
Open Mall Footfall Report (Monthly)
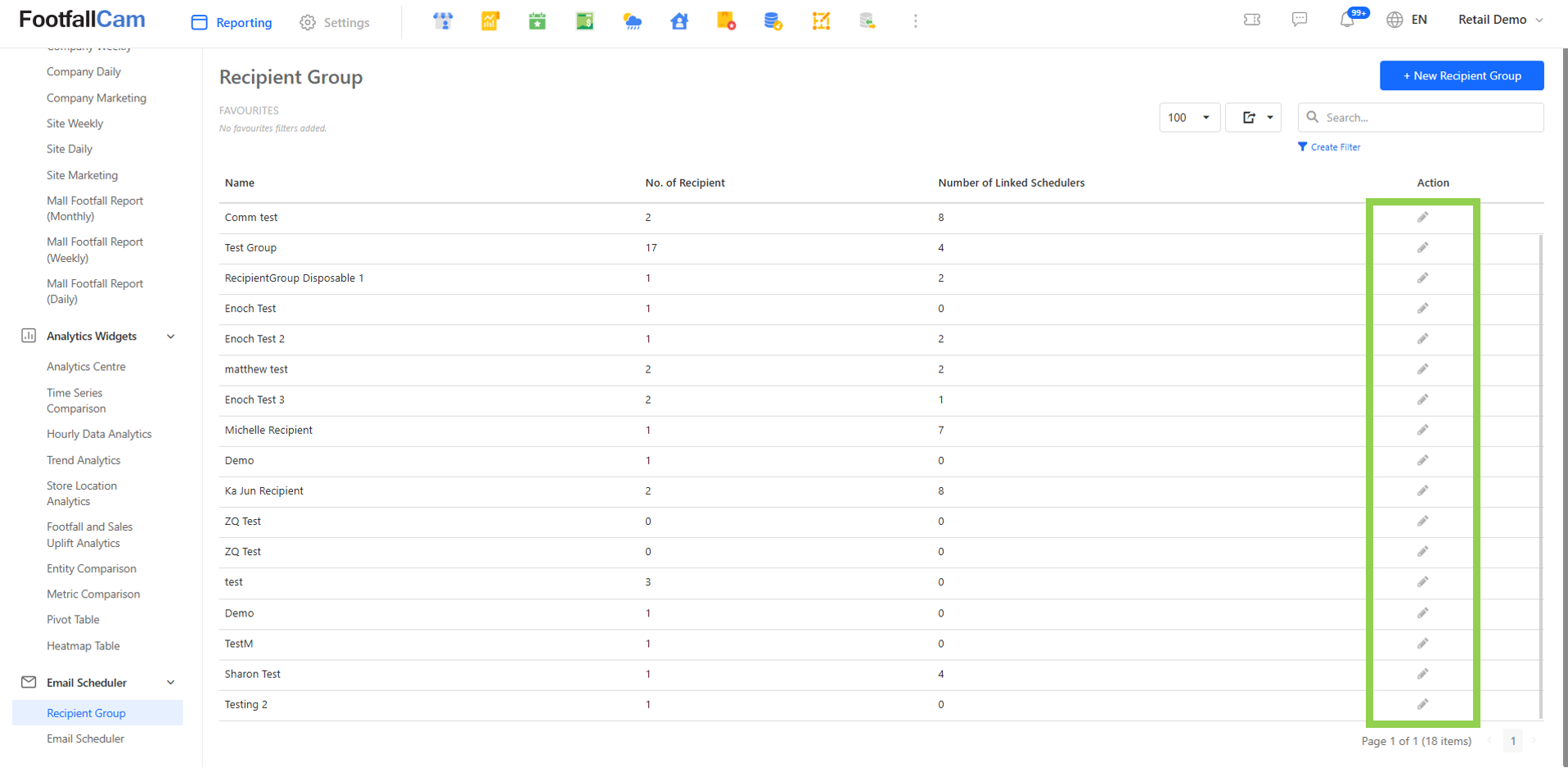click(95, 209)
